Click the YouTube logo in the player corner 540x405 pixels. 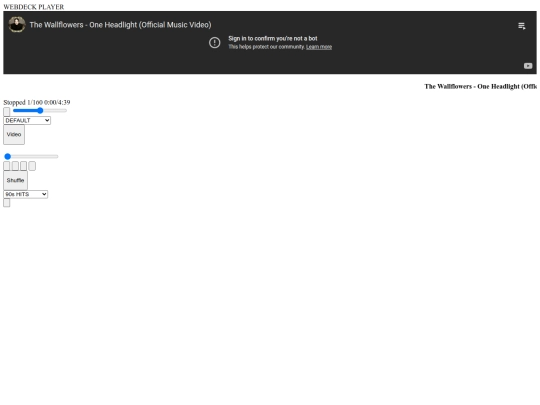(x=528, y=66)
